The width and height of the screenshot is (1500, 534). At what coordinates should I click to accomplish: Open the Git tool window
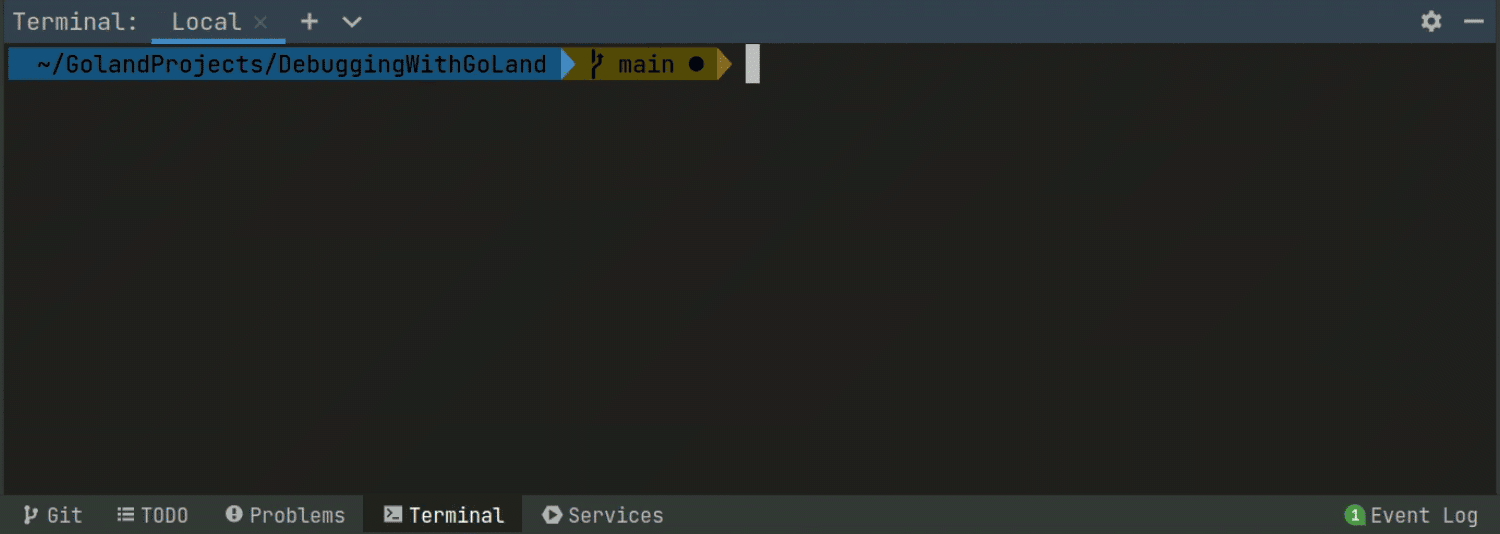53,515
